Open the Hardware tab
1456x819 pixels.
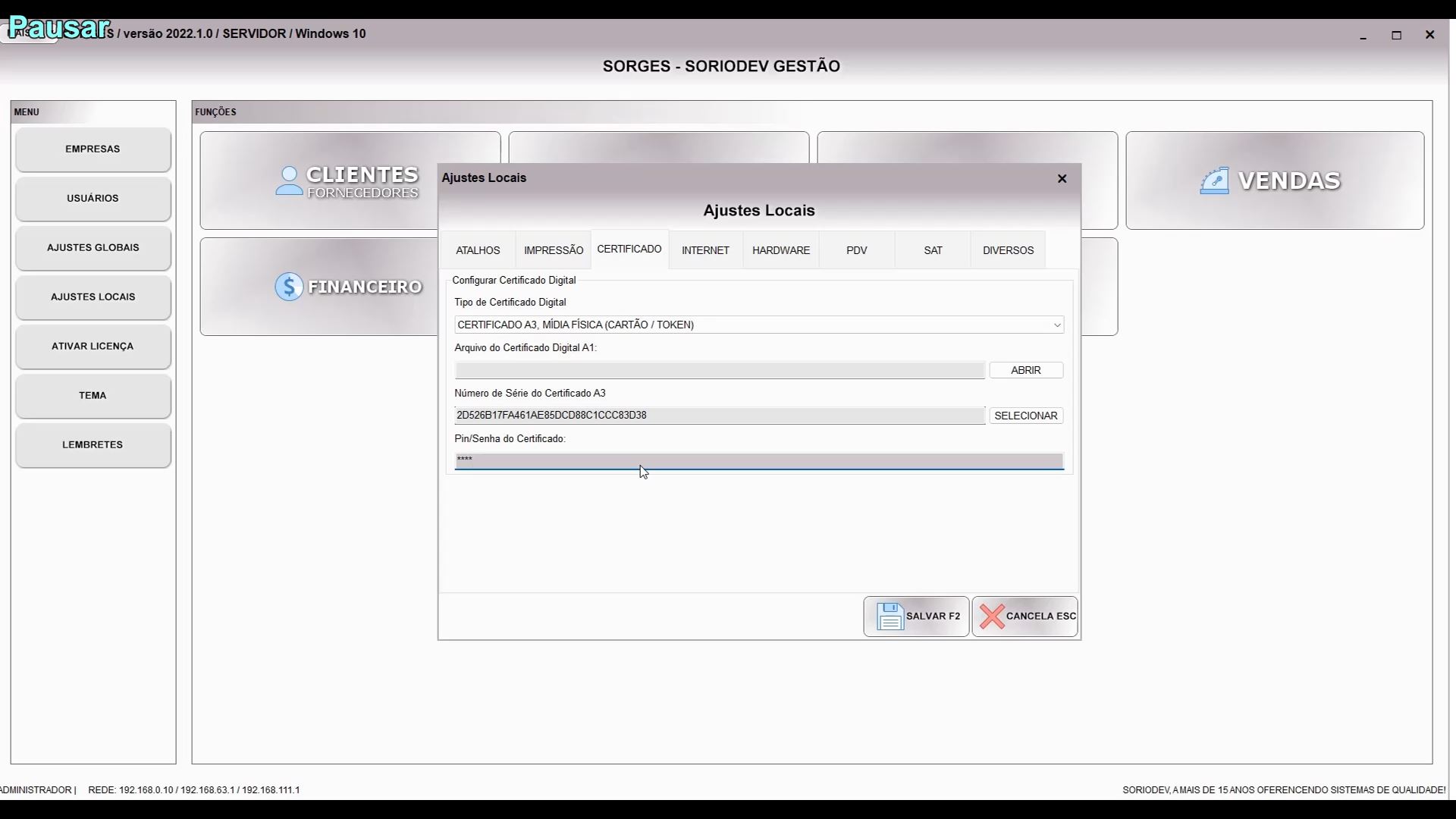tap(781, 250)
